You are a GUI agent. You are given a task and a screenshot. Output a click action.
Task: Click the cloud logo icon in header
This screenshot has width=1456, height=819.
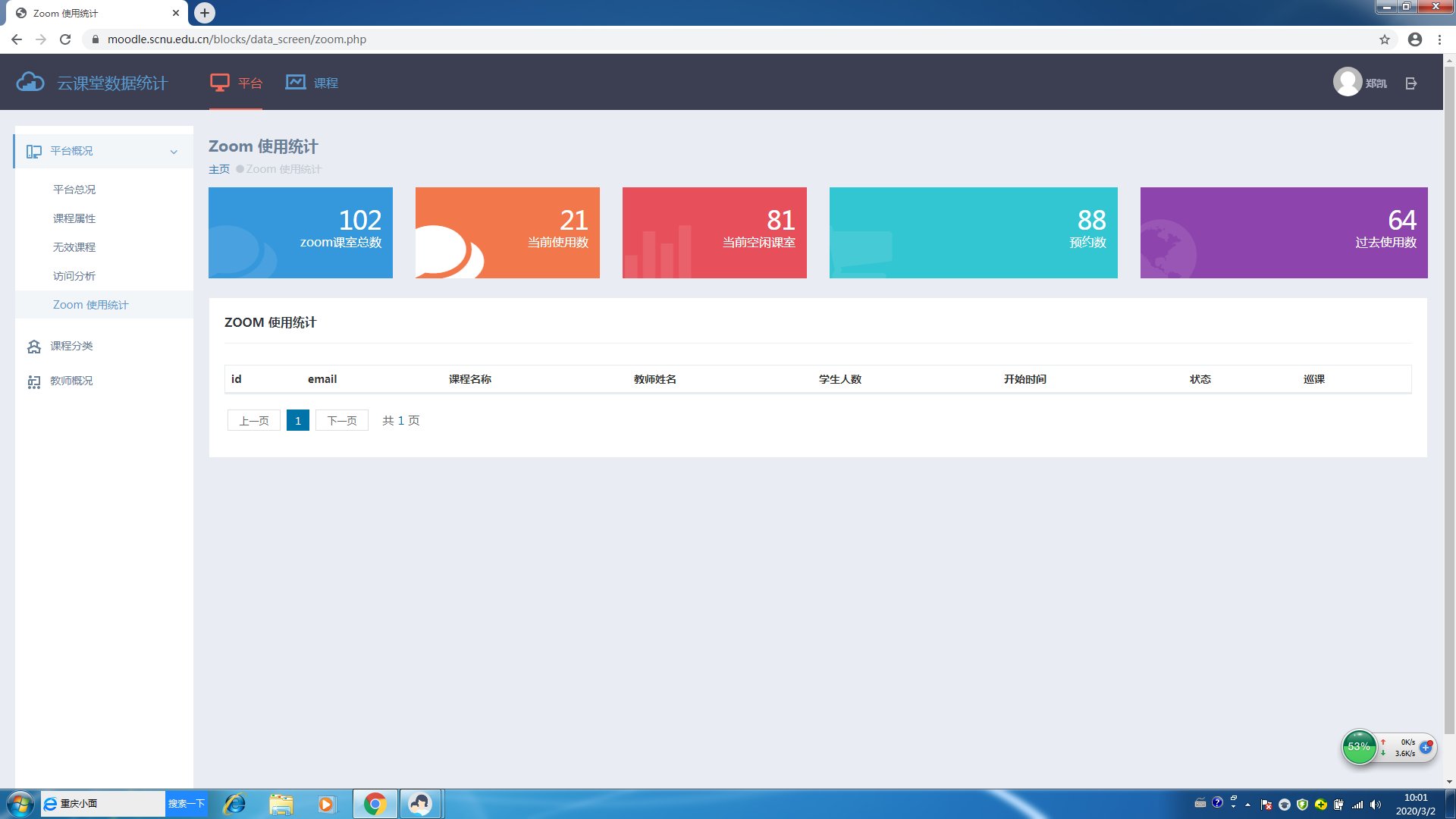click(x=30, y=82)
